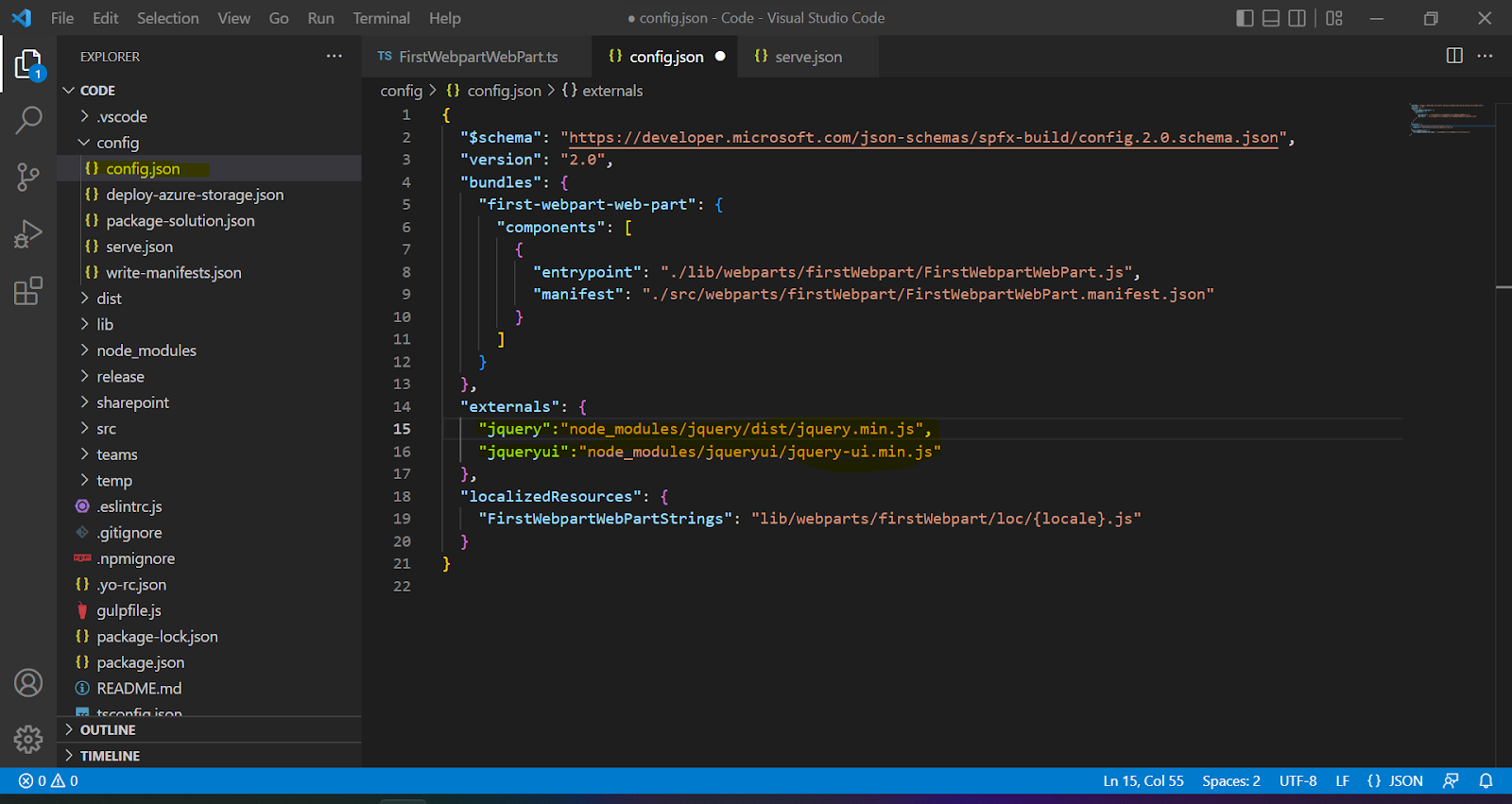Screen dimensions: 1512x804
Task: Collapse the config folder
Action: tap(209, 143)
